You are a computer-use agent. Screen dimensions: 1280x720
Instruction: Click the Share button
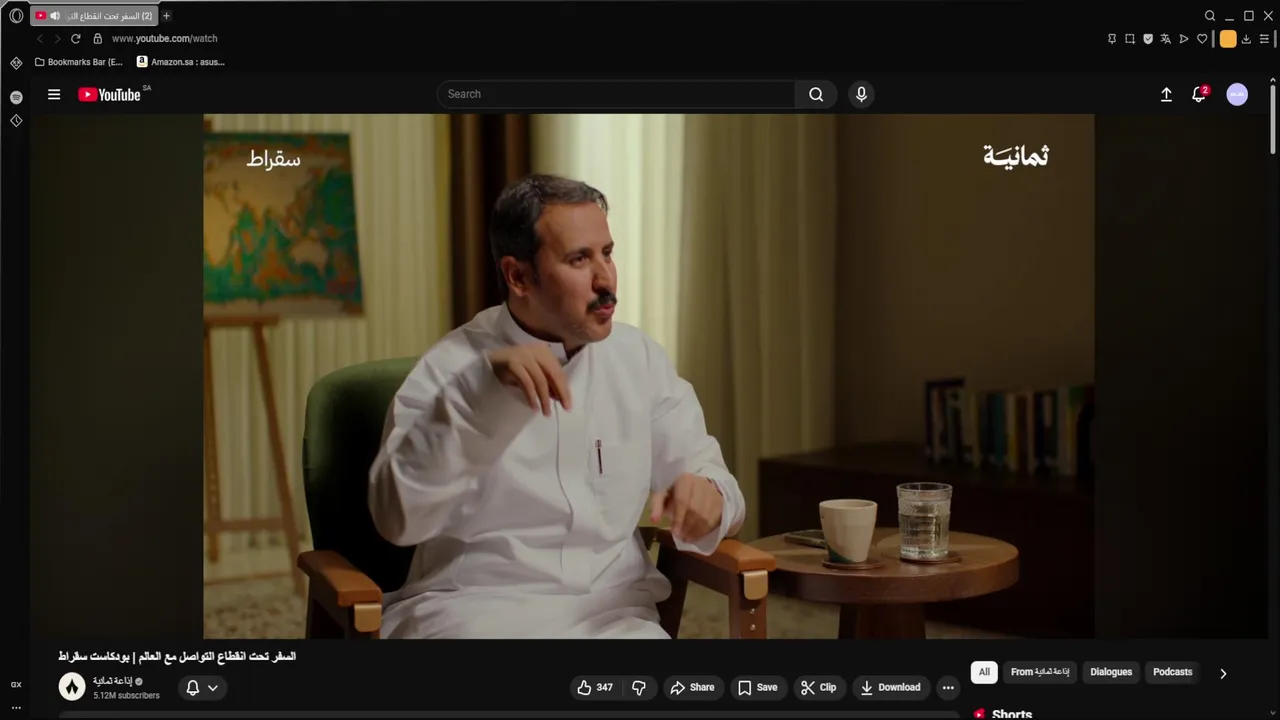(692, 687)
